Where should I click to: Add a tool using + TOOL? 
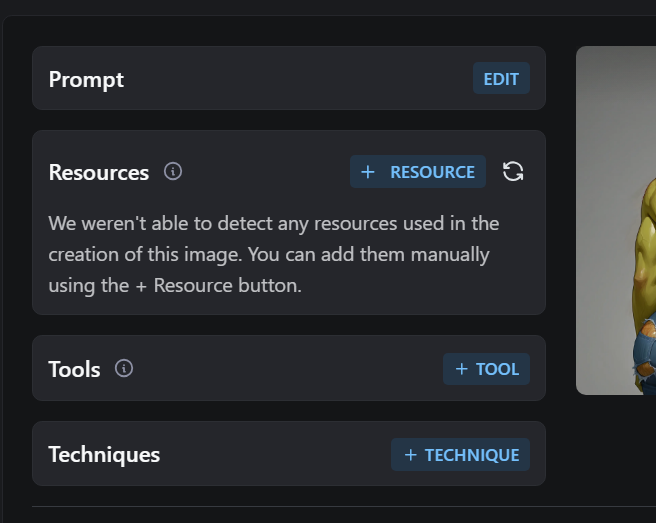click(486, 369)
